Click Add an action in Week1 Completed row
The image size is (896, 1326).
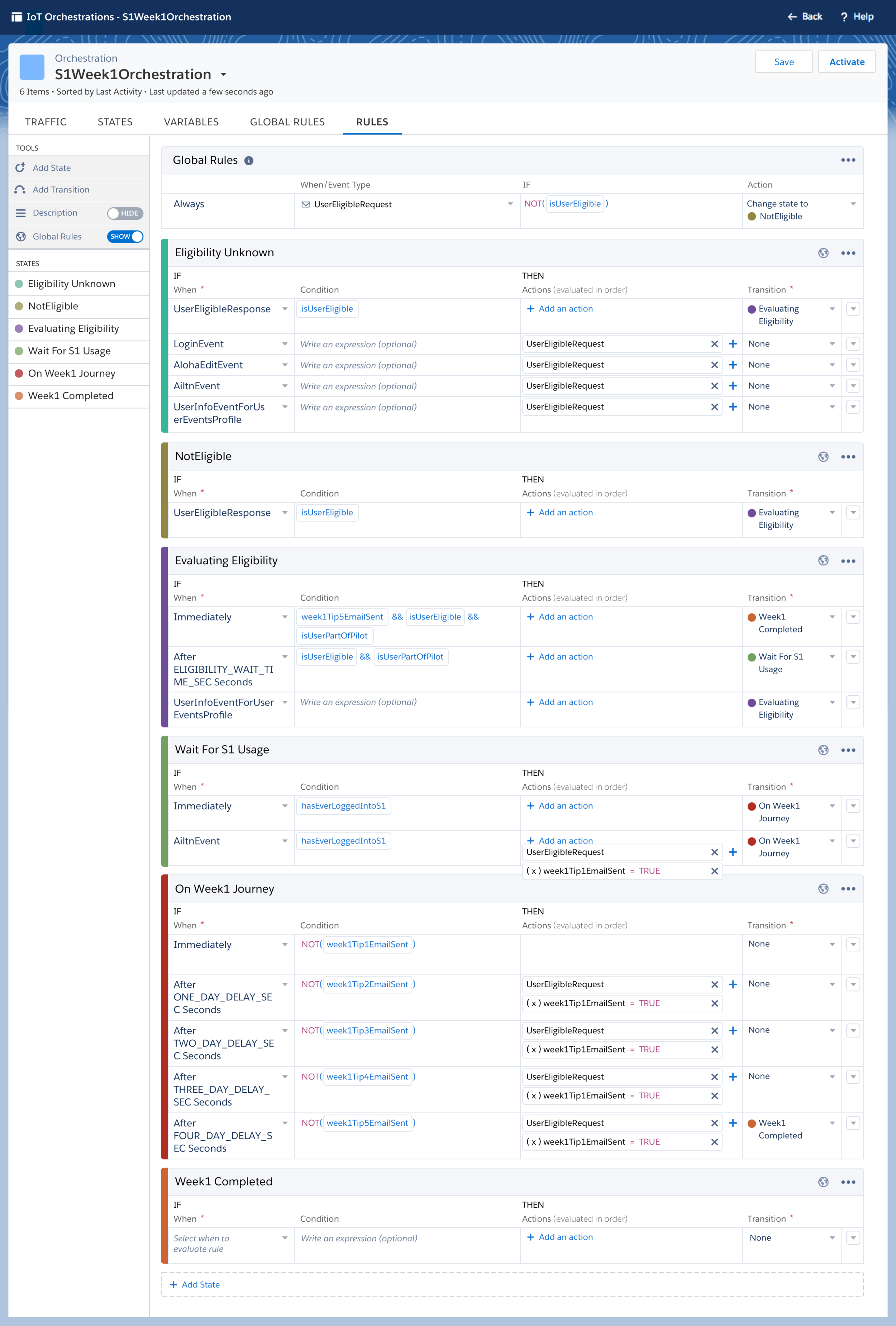tap(559, 1237)
